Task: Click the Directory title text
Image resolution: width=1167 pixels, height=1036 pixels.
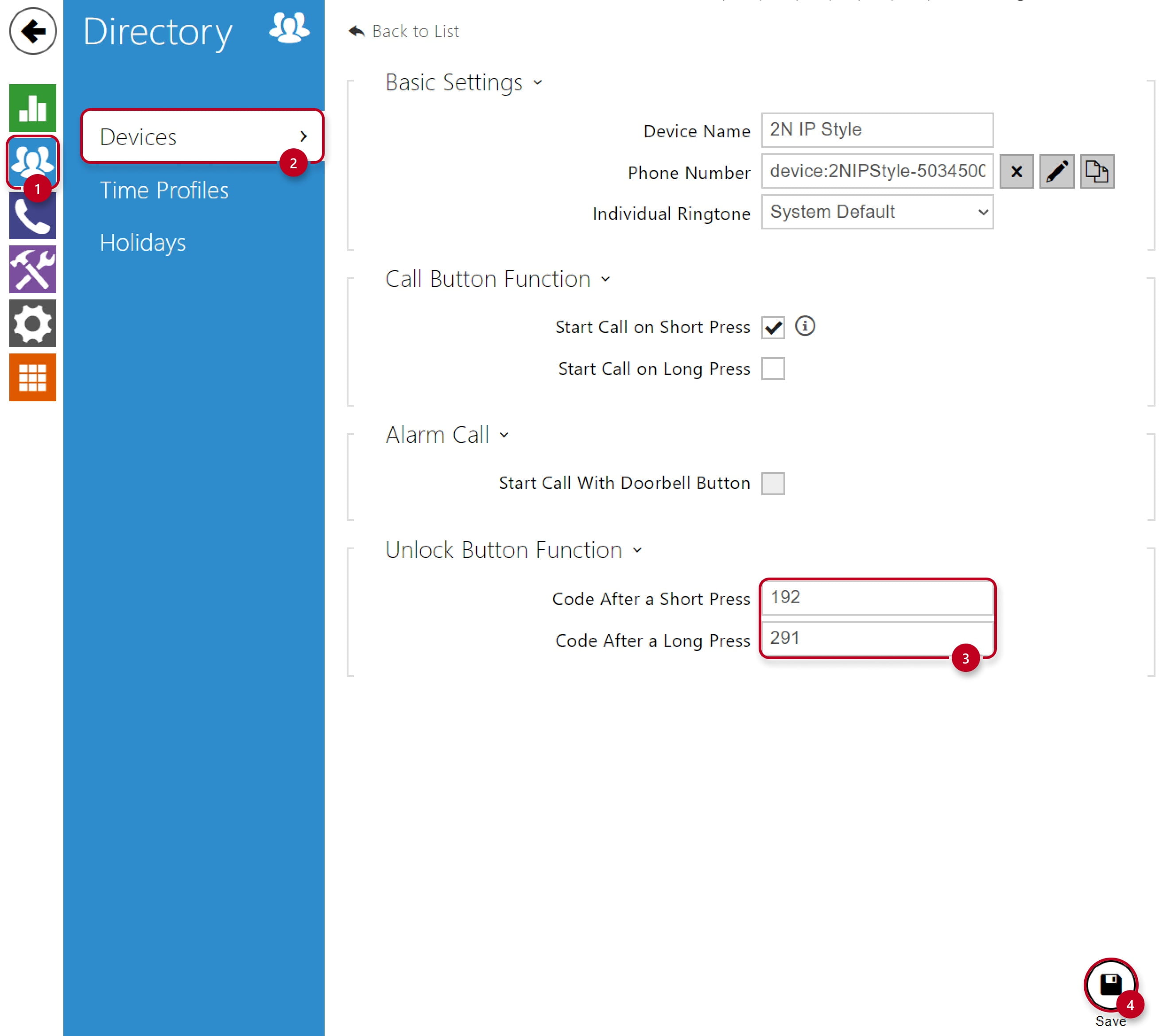Action: 158,32
